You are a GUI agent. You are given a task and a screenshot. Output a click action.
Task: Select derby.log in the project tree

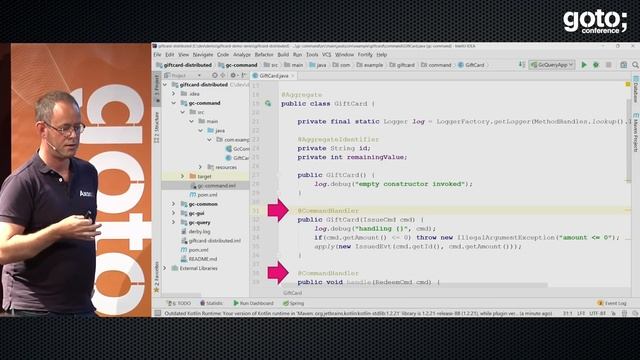(x=196, y=231)
